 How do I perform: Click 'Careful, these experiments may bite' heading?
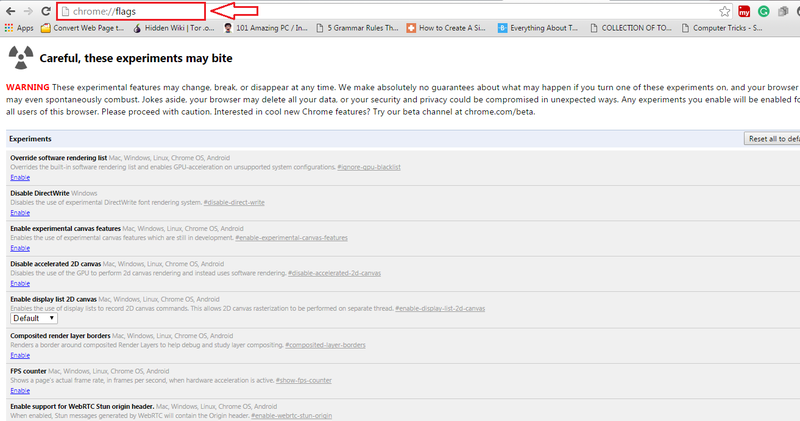[x=136, y=58]
